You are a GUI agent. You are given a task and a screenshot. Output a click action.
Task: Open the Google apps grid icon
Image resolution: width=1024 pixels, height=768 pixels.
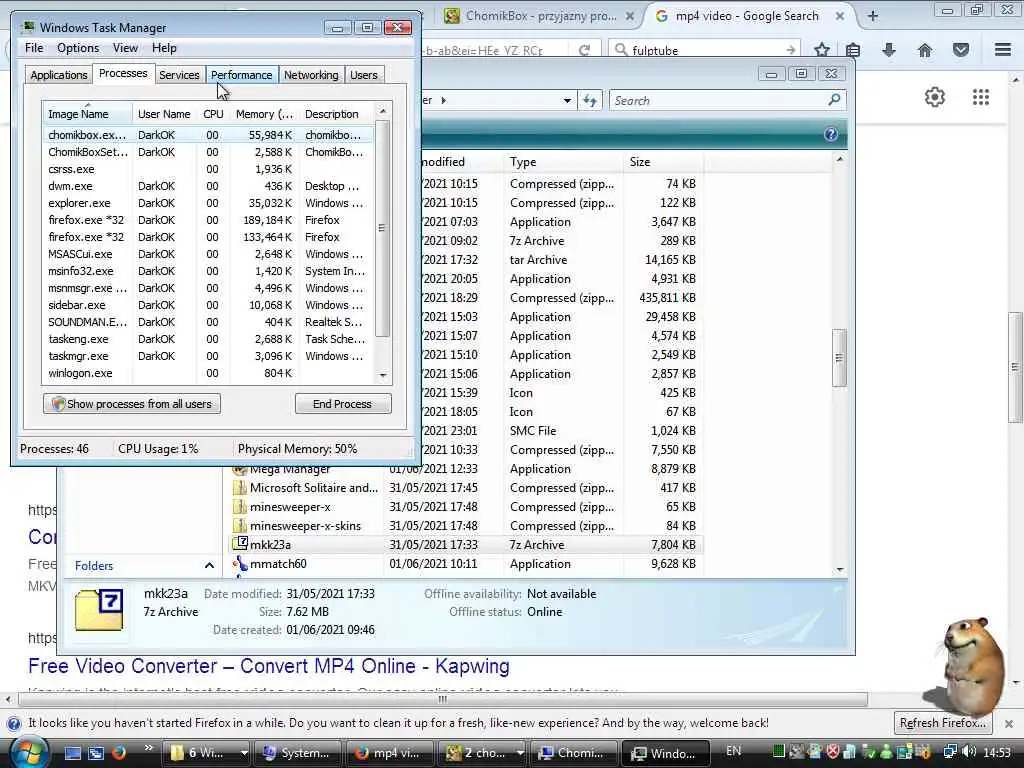981,97
